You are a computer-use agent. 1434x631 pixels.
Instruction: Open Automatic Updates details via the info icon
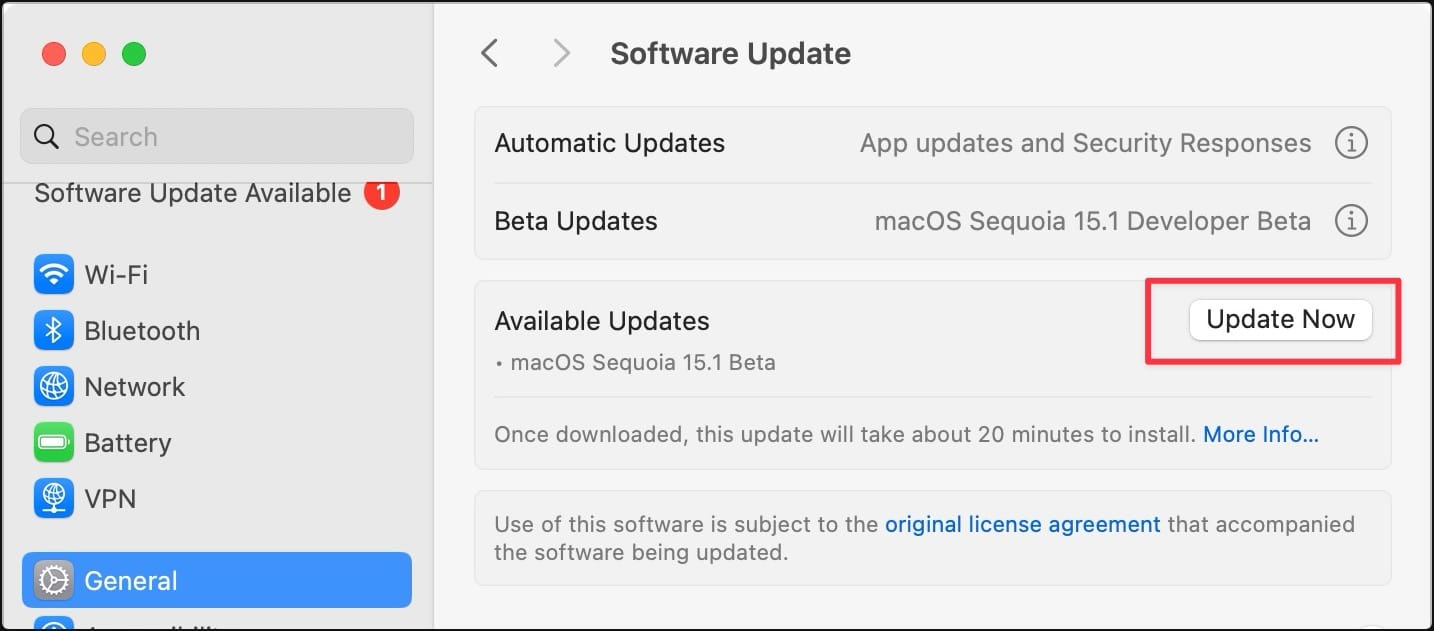pyautogui.click(x=1351, y=142)
